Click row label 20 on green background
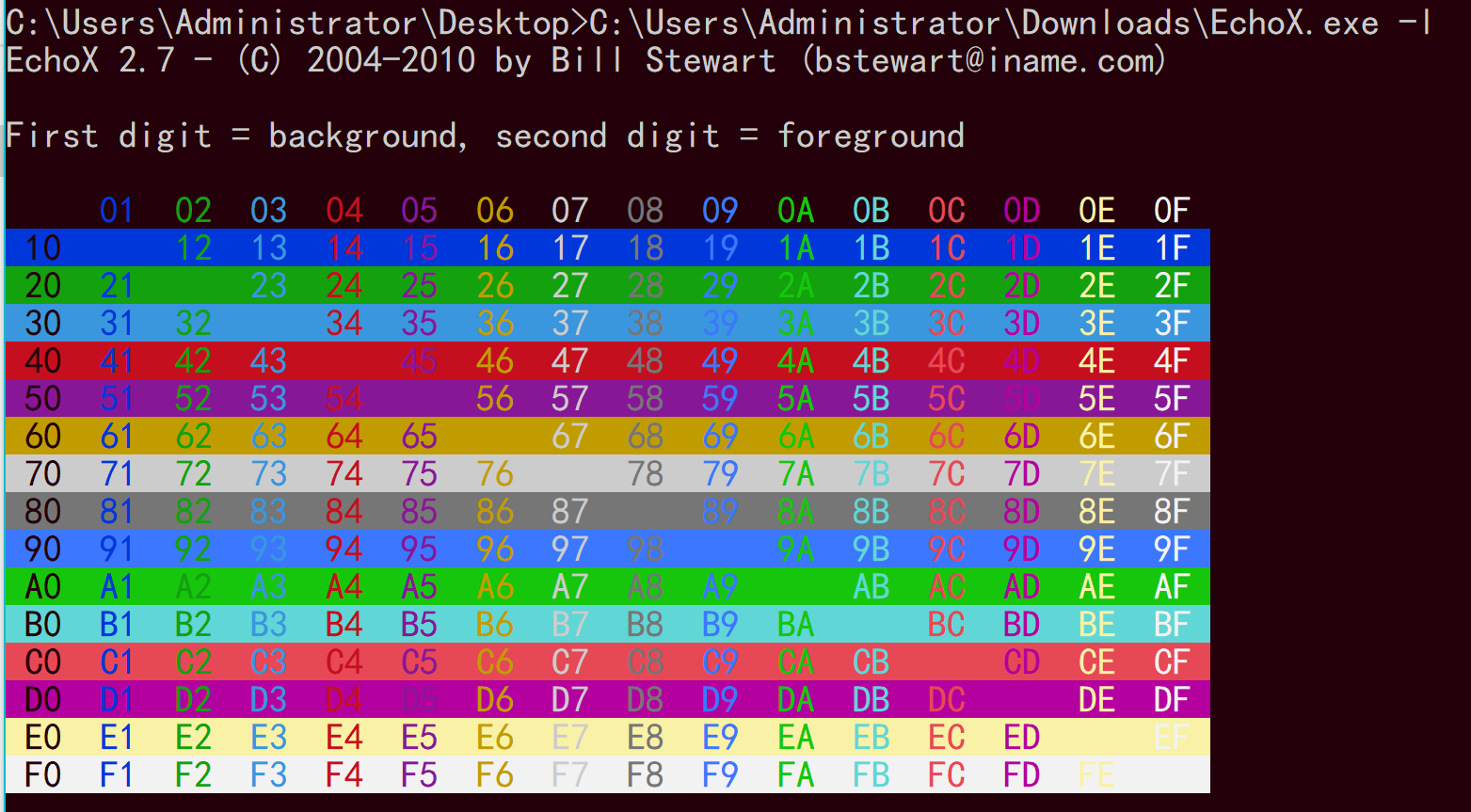The height and width of the screenshot is (812, 1471). 42,285
